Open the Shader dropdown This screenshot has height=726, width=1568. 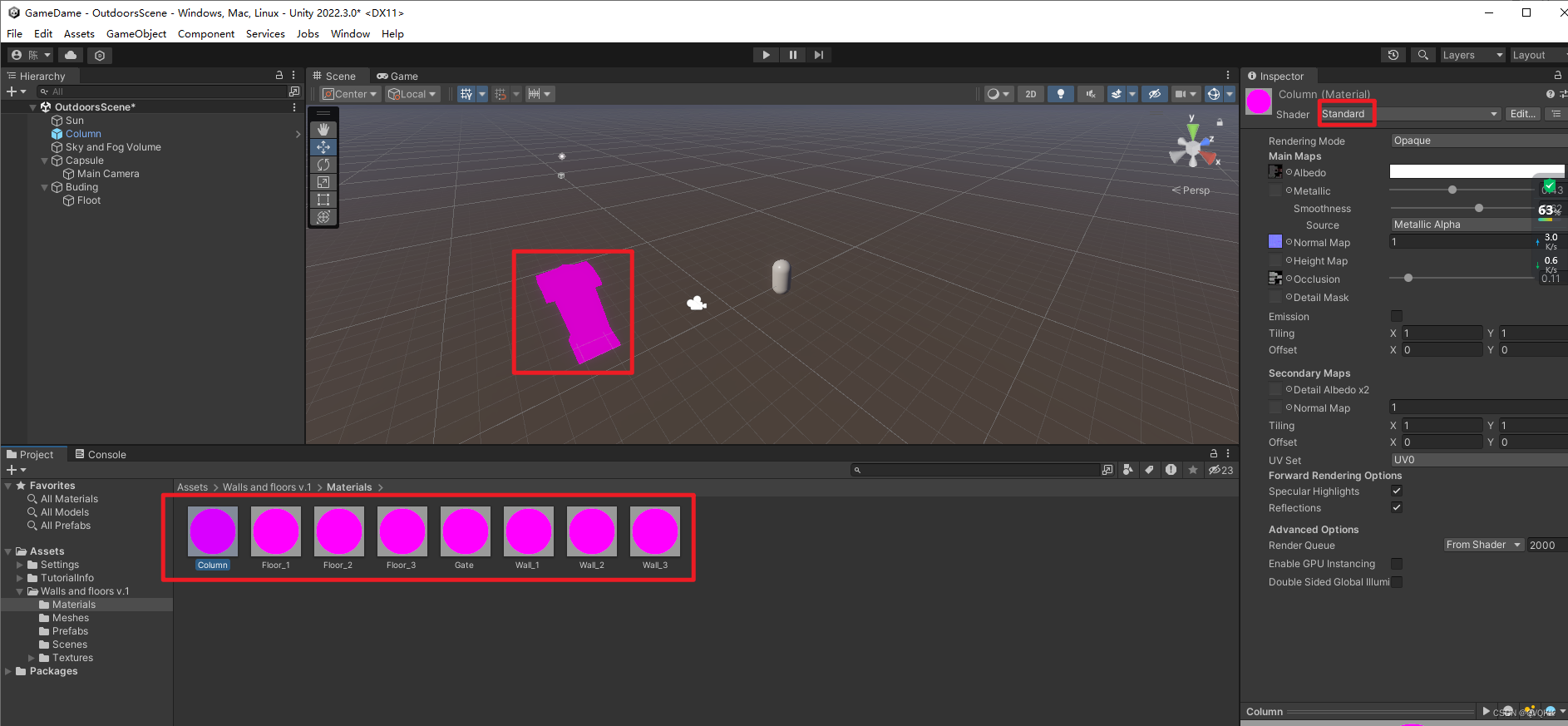pyautogui.click(x=1409, y=114)
